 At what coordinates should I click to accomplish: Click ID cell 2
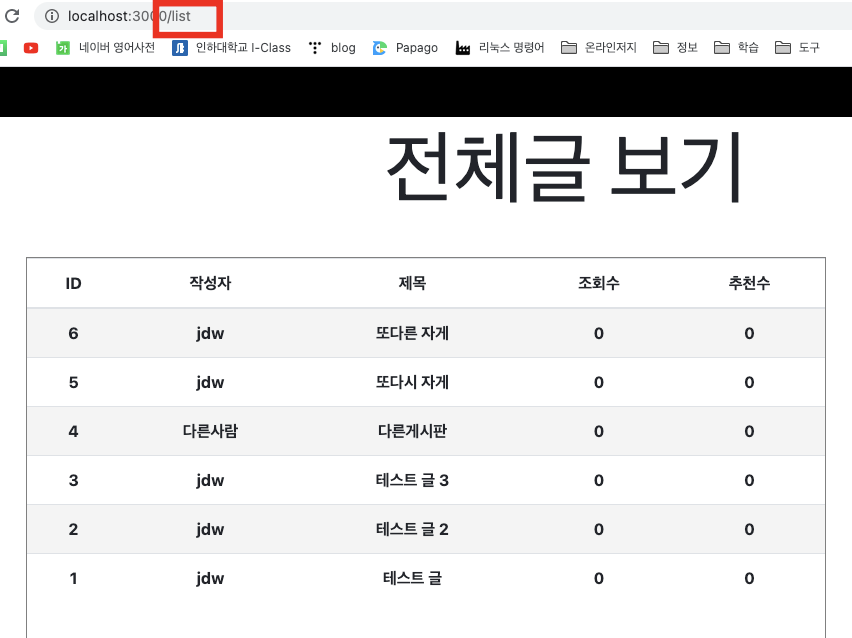(73, 529)
